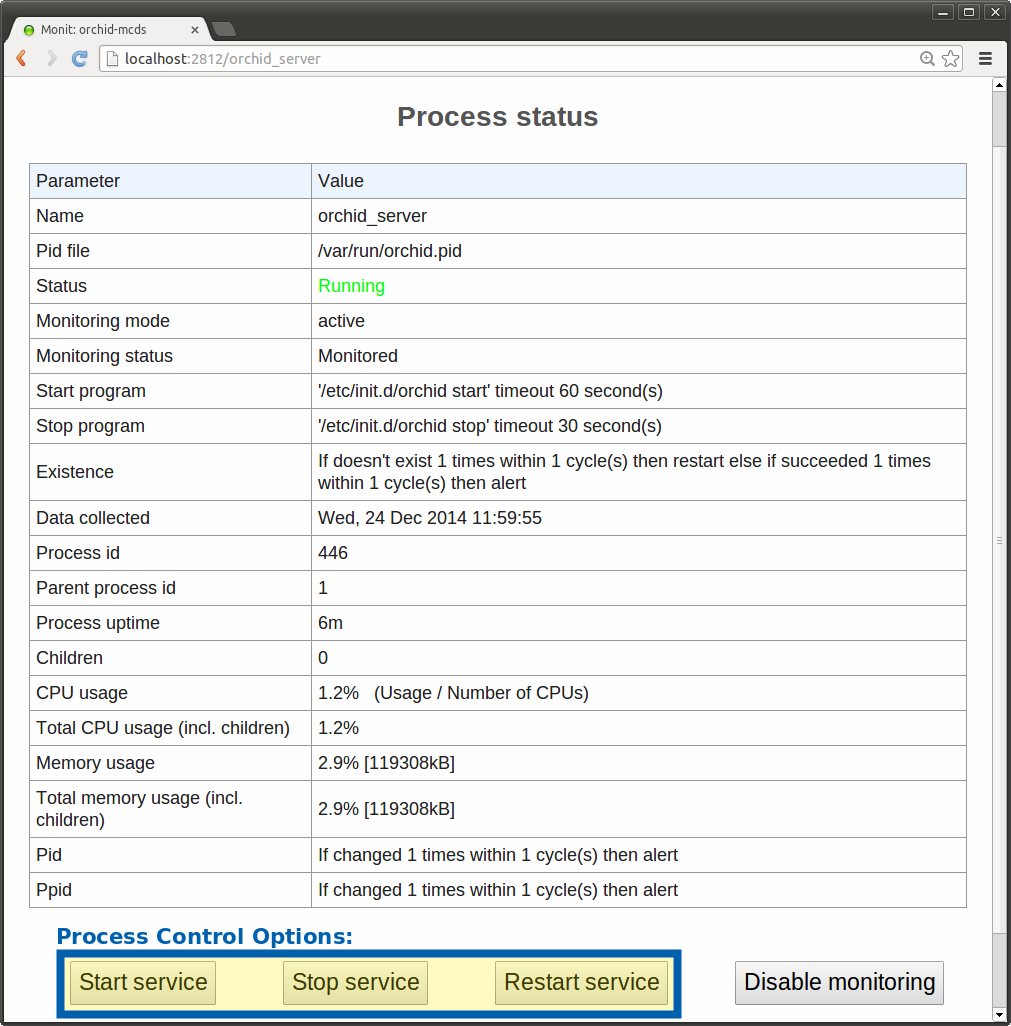Click the Start program command value

[490, 391]
